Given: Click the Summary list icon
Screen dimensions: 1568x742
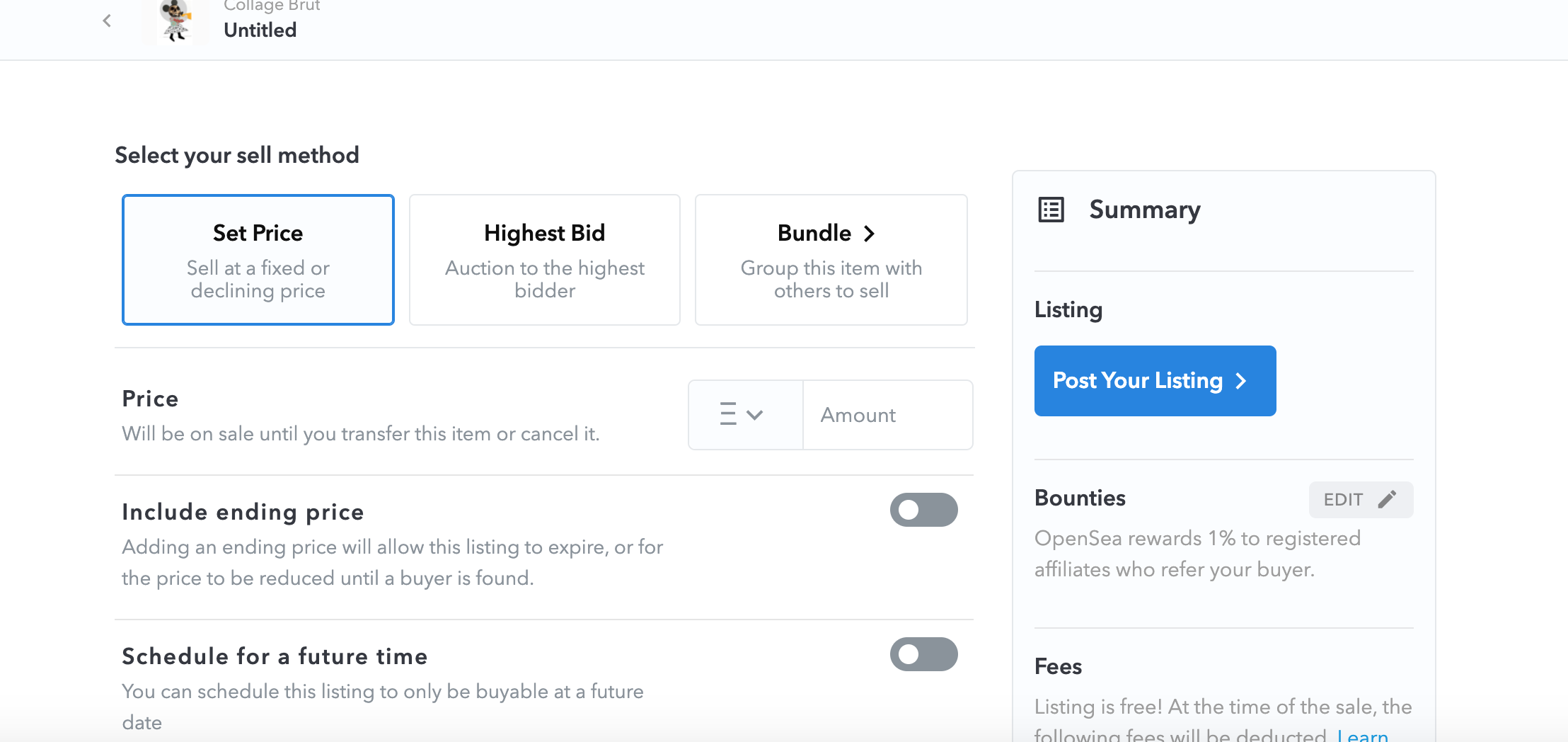Looking at the screenshot, I should pyautogui.click(x=1051, y=210).
